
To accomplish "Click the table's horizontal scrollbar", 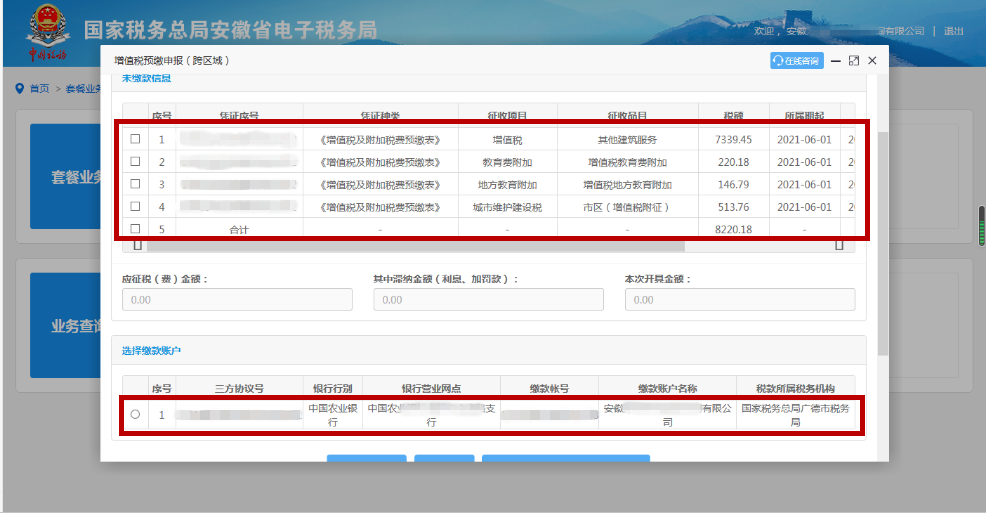I will point(415,246).
